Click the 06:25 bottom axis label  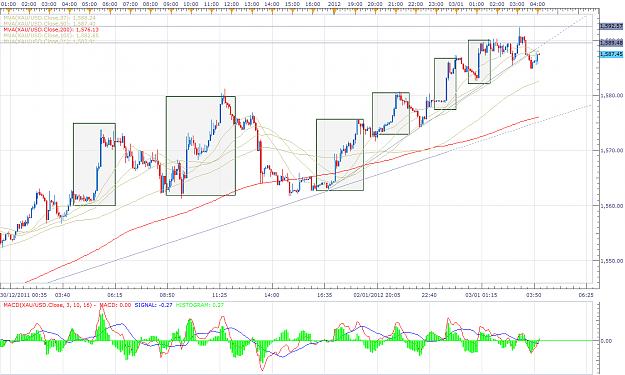click(587, 295)
